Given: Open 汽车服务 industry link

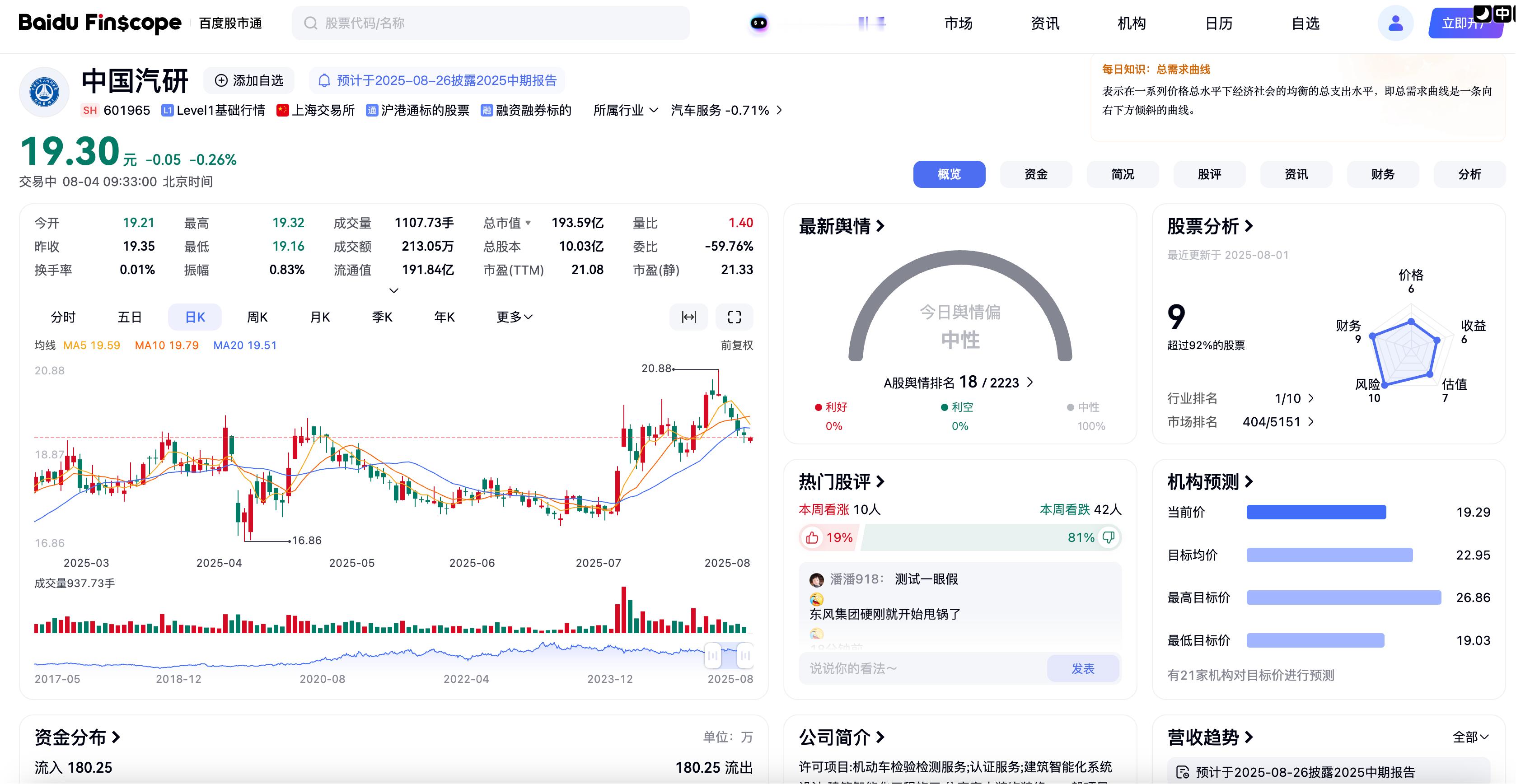Looking at the screenshot, I should coord(726,111).
